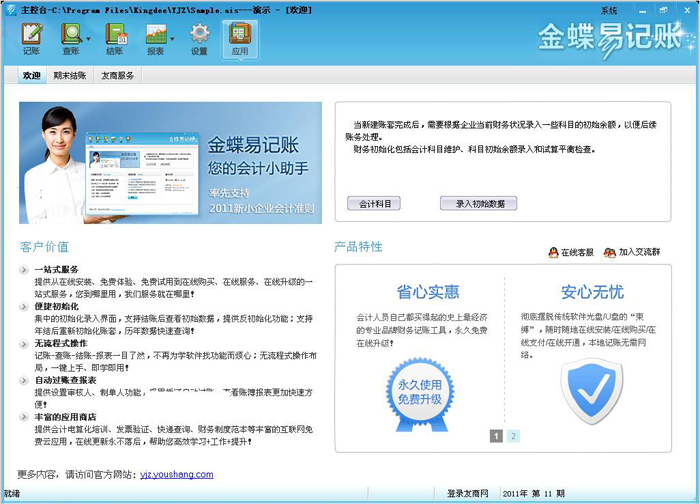The image size is (700, 504).
Task: Click the 客户价值 section title
Action: (x=44, y=246)
